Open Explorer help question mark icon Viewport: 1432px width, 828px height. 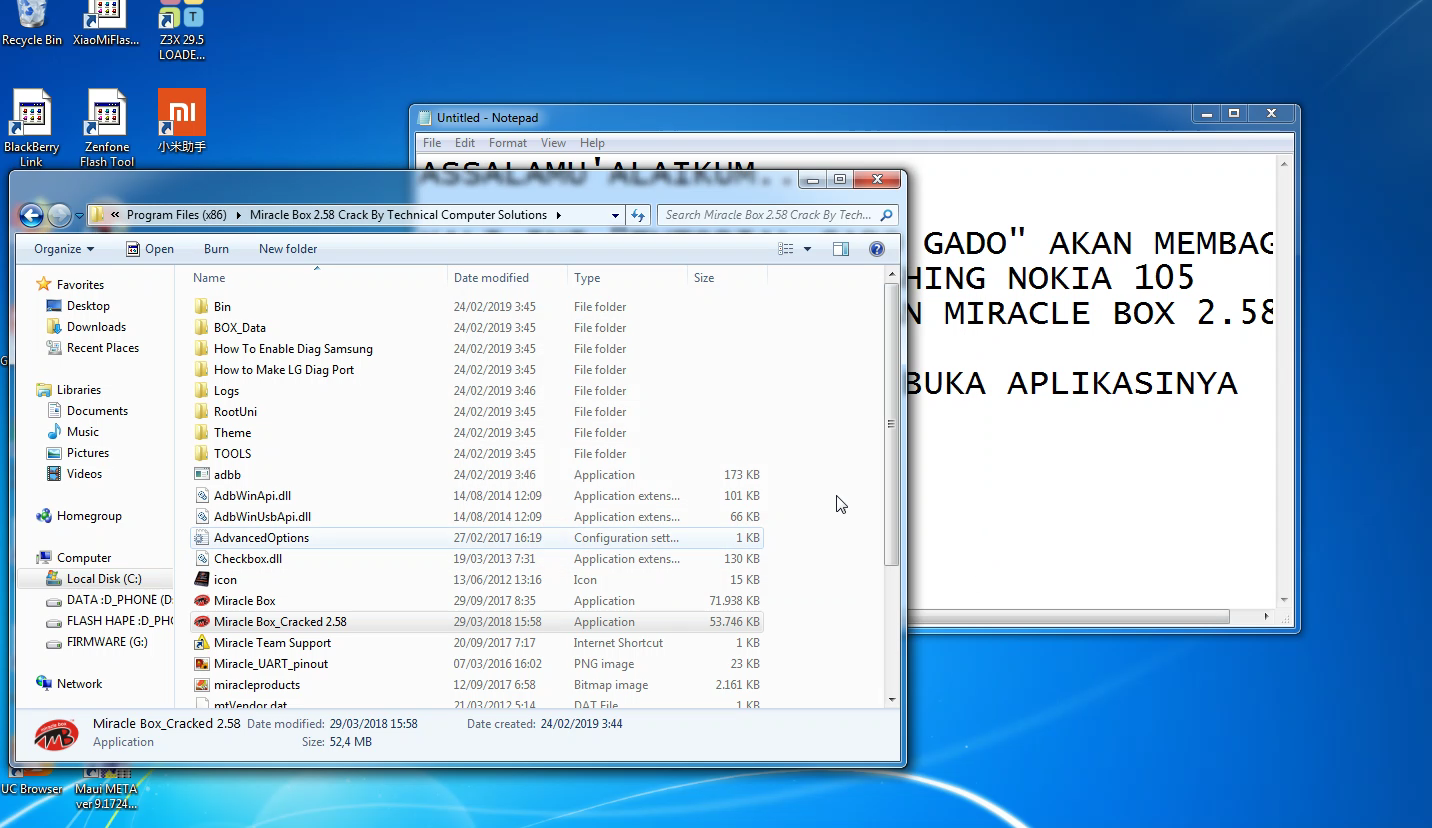[877, 249]
